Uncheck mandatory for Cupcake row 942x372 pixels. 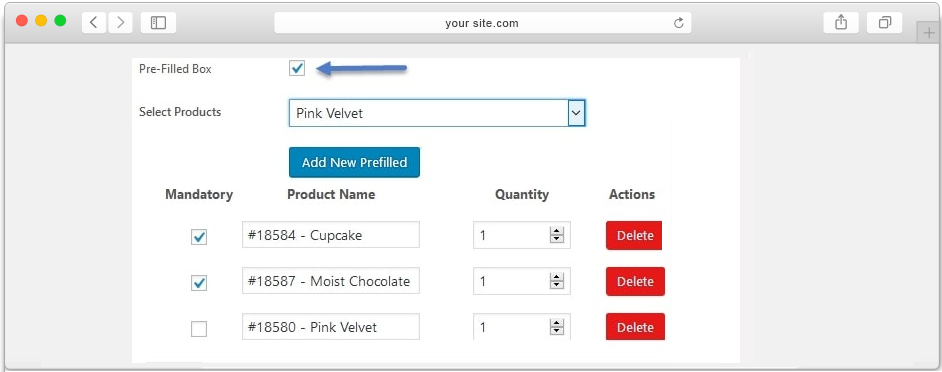click(x=199, y=237)
